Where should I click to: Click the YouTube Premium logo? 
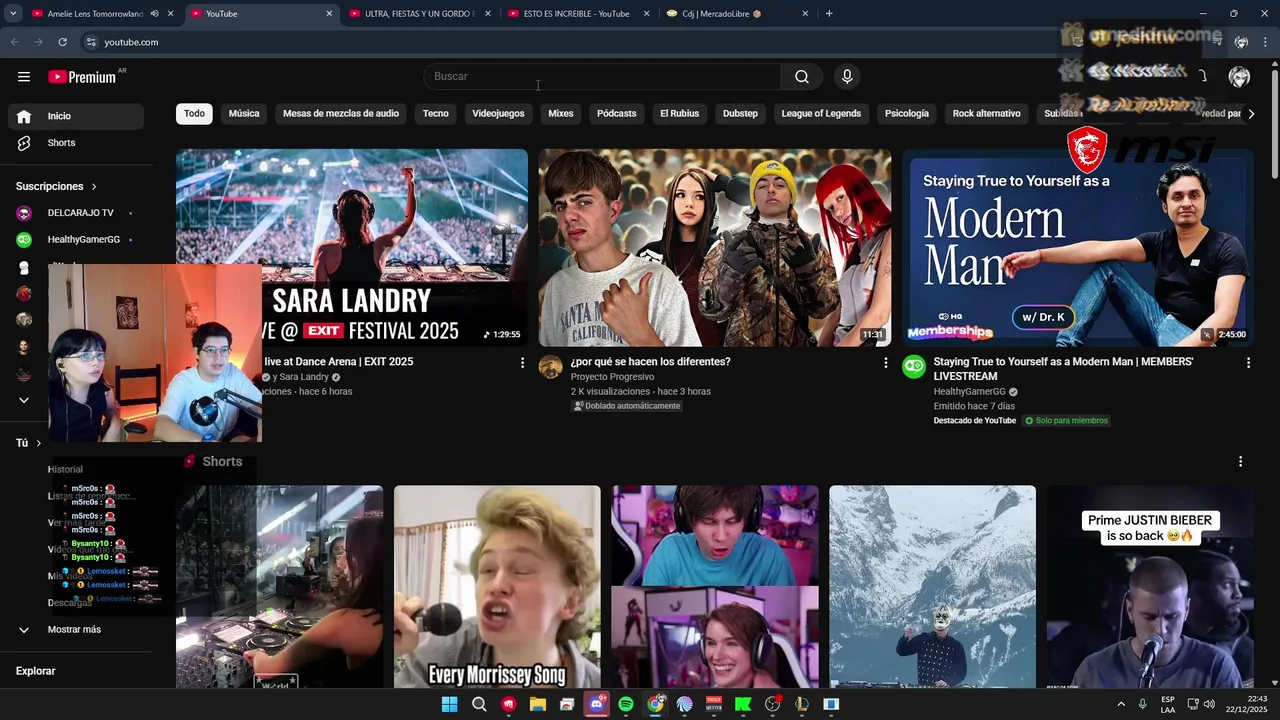(82, 77)
